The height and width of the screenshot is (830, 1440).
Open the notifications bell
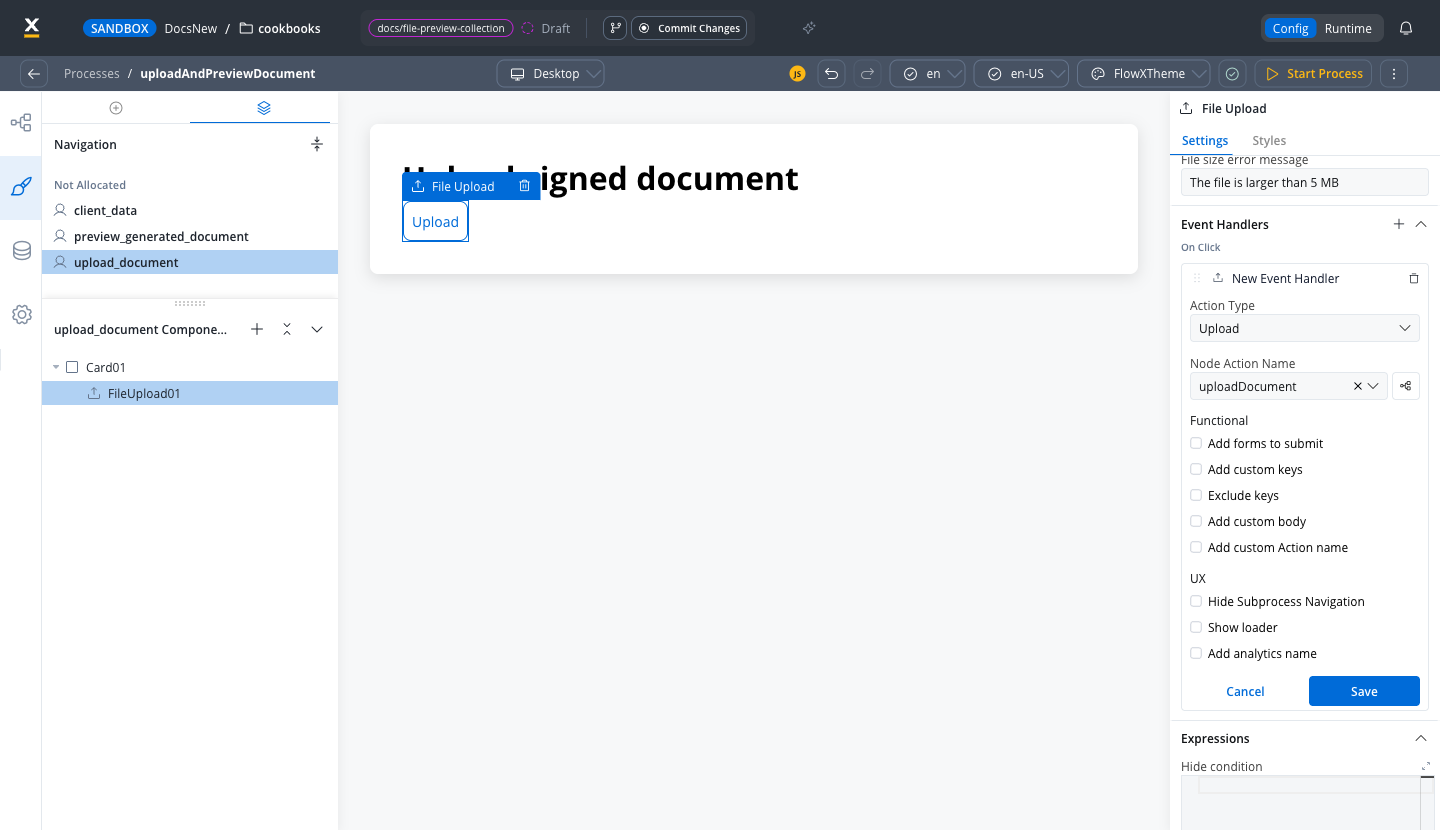[x=1406, y=28]
